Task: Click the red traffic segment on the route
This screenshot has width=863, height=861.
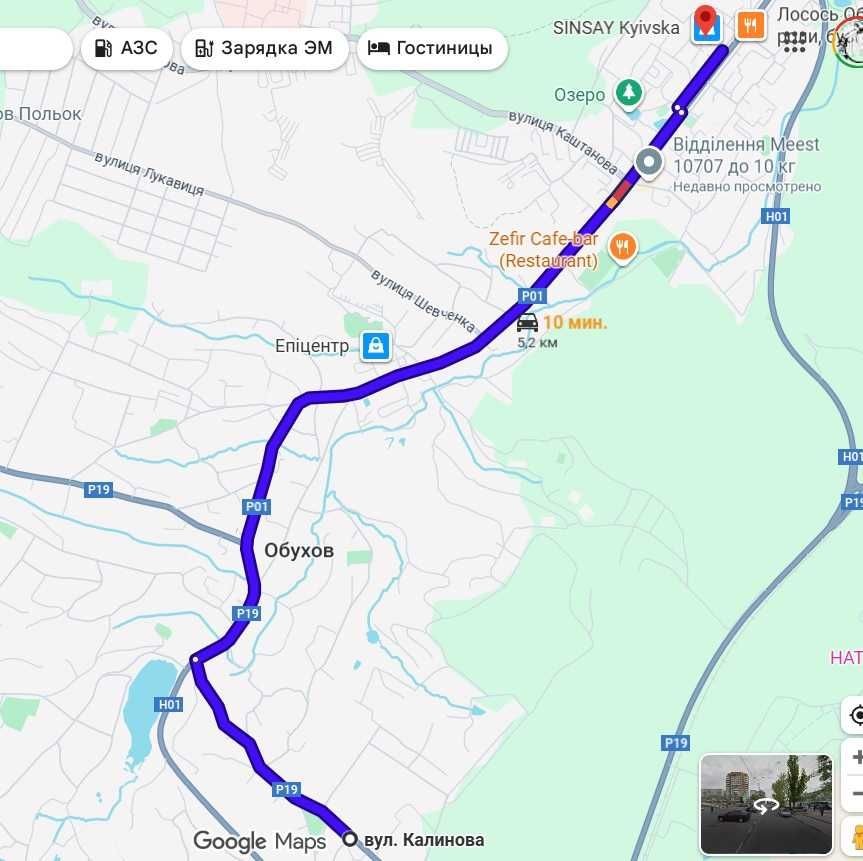Action: tap(623, 189)
